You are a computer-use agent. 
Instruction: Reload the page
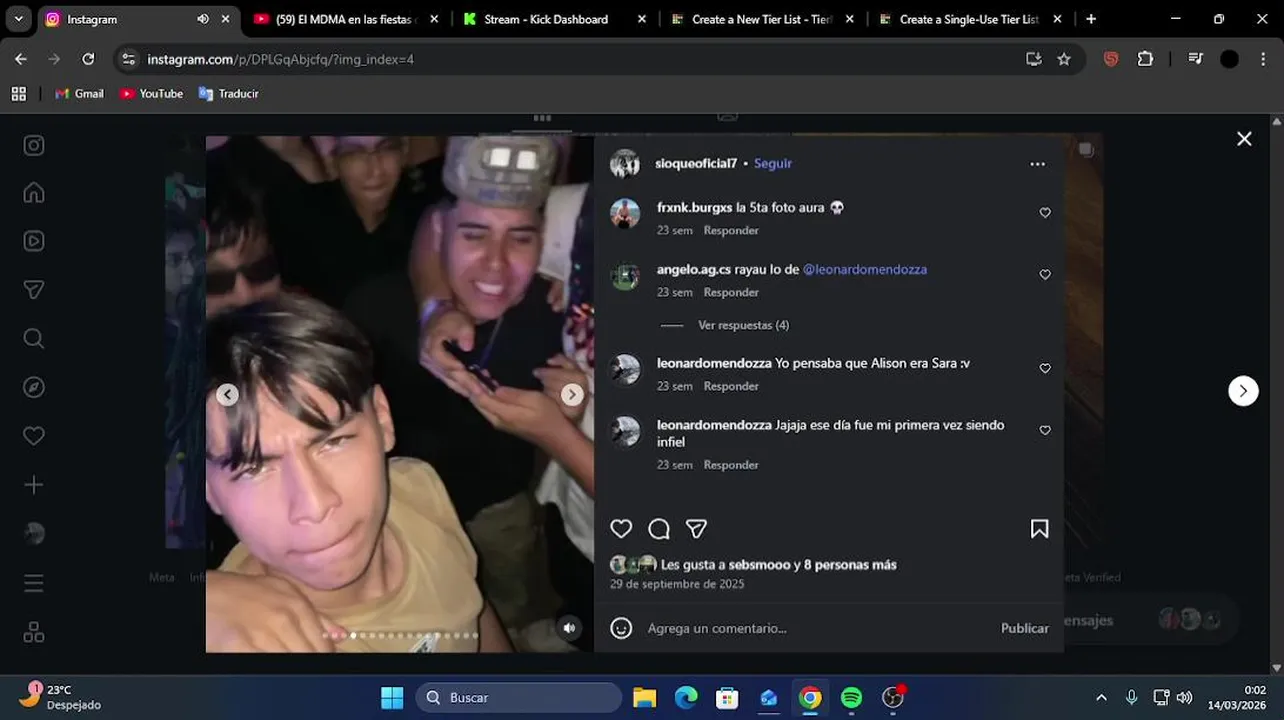tap(88, 59)
